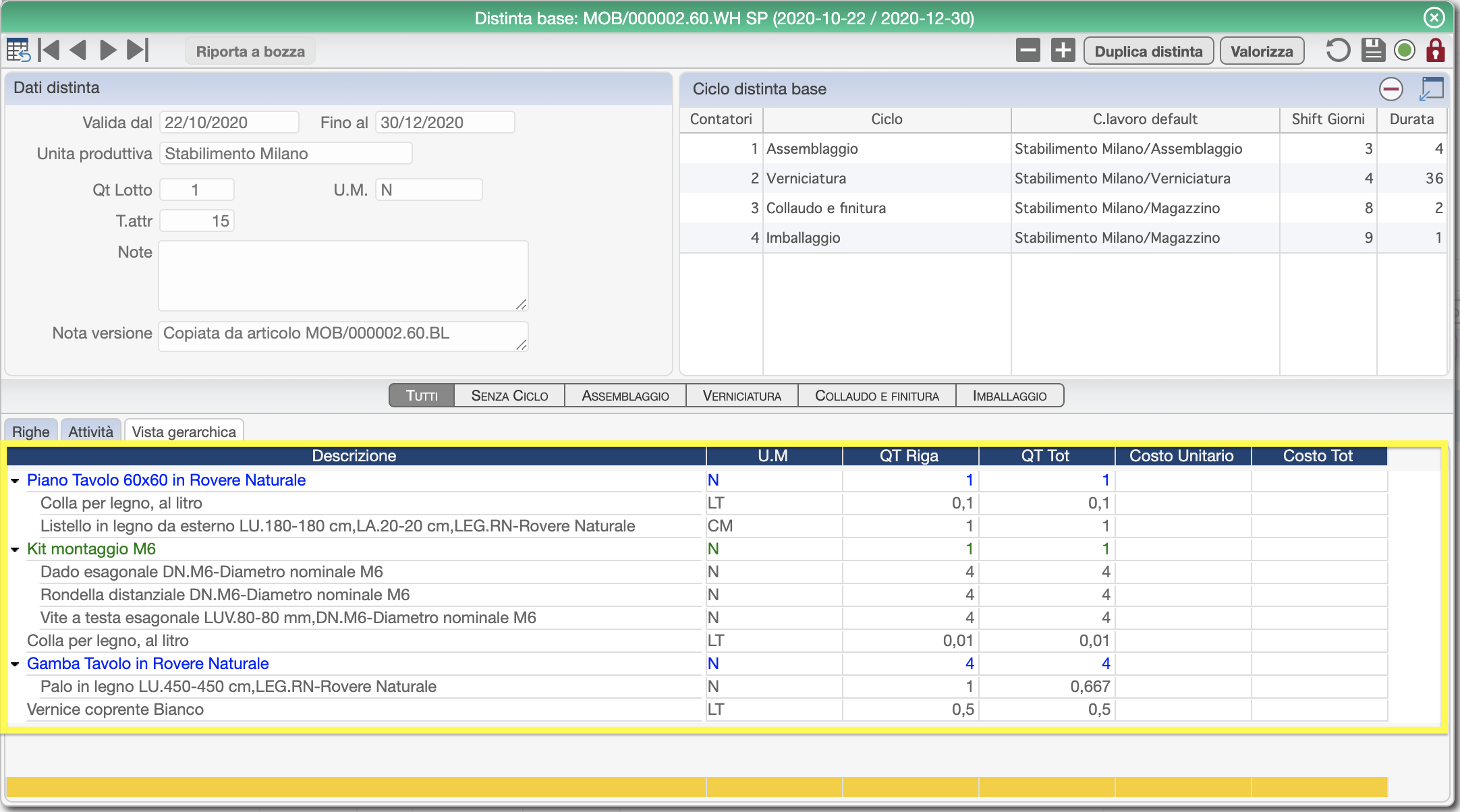
Task: Save with the floppy disk icon
Action: coord(1373,51)
